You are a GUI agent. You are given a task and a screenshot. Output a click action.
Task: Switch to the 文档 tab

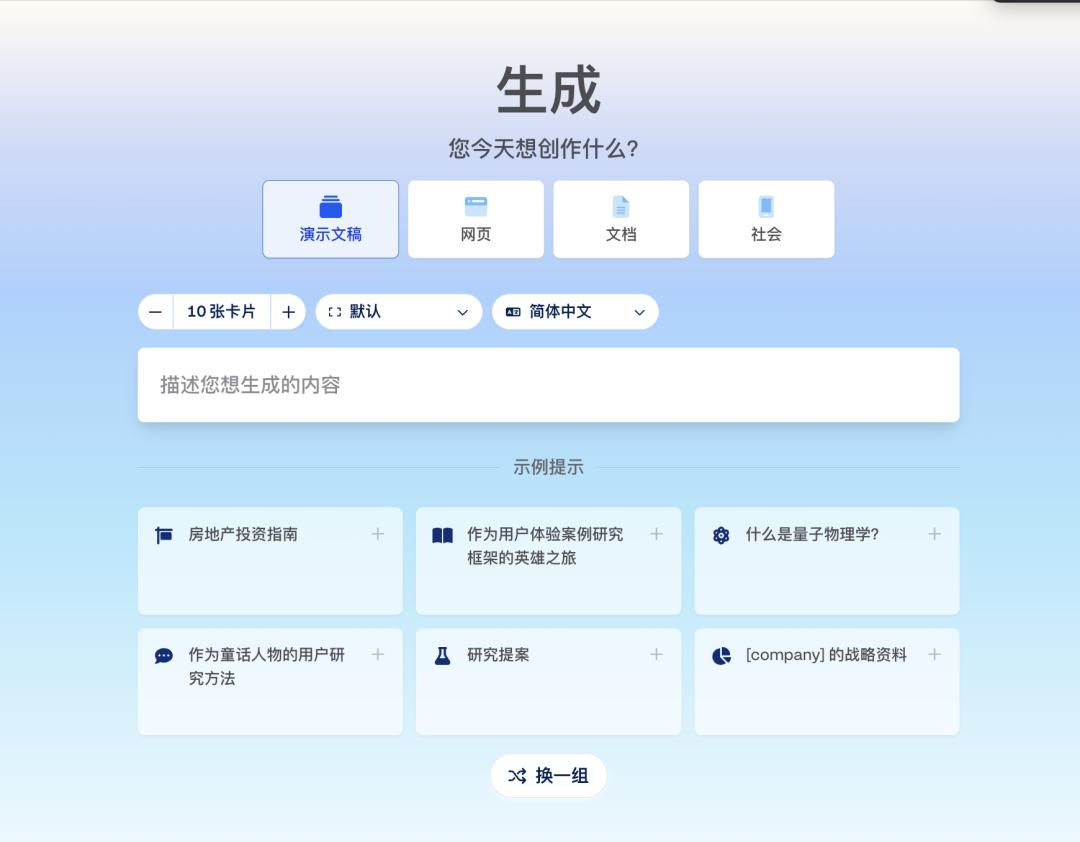(621, 219)
